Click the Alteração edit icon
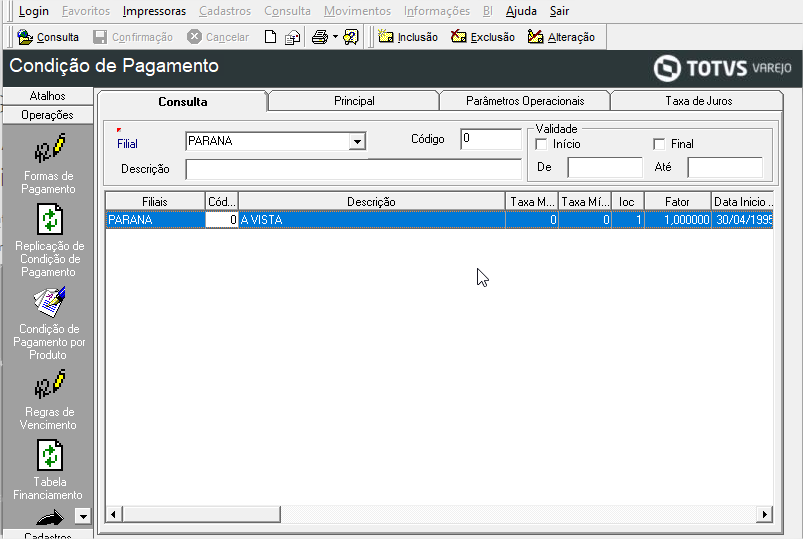 pyautogui.click(x=535, y=36)
